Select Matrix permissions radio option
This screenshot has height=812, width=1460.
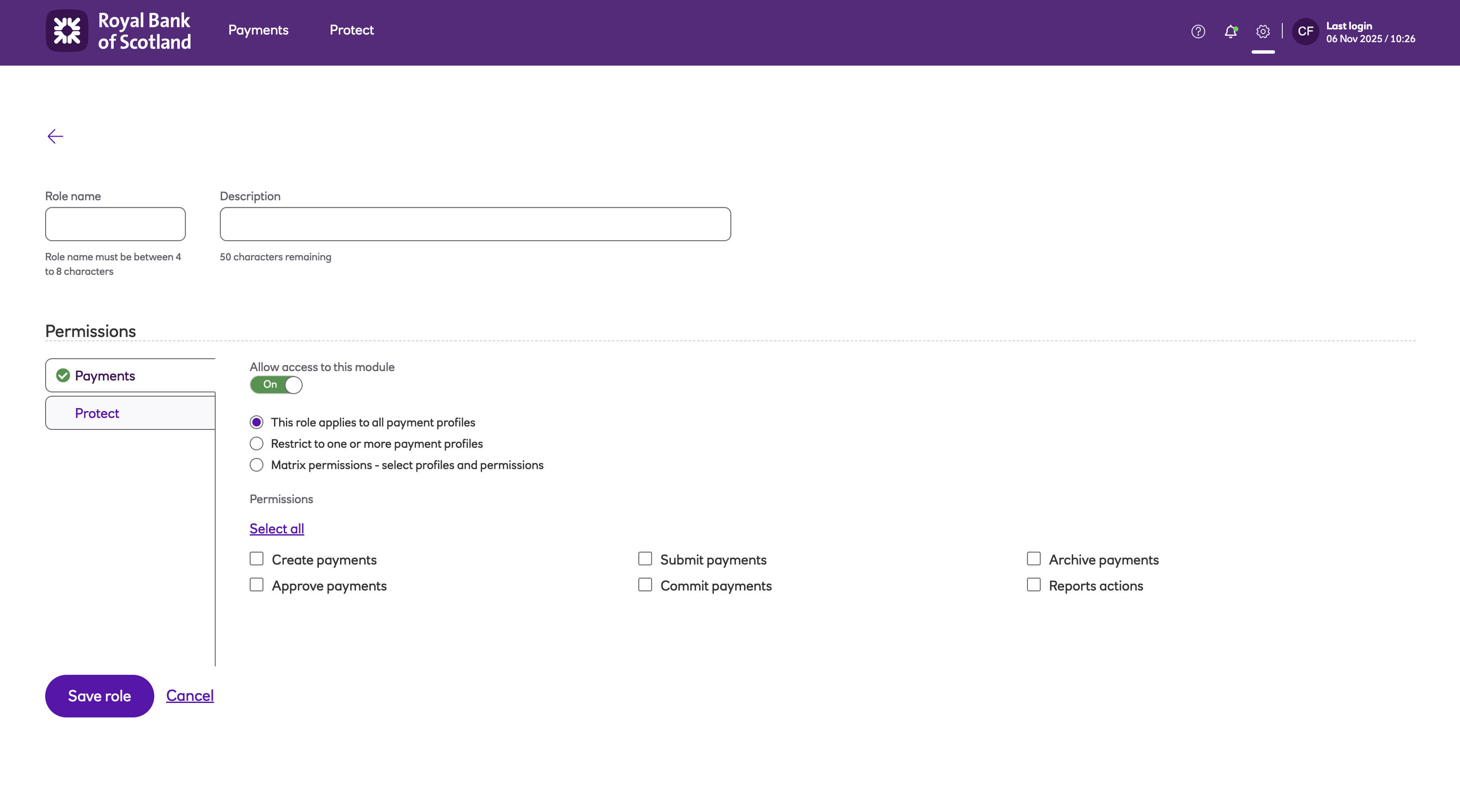[x=257, y=465]
